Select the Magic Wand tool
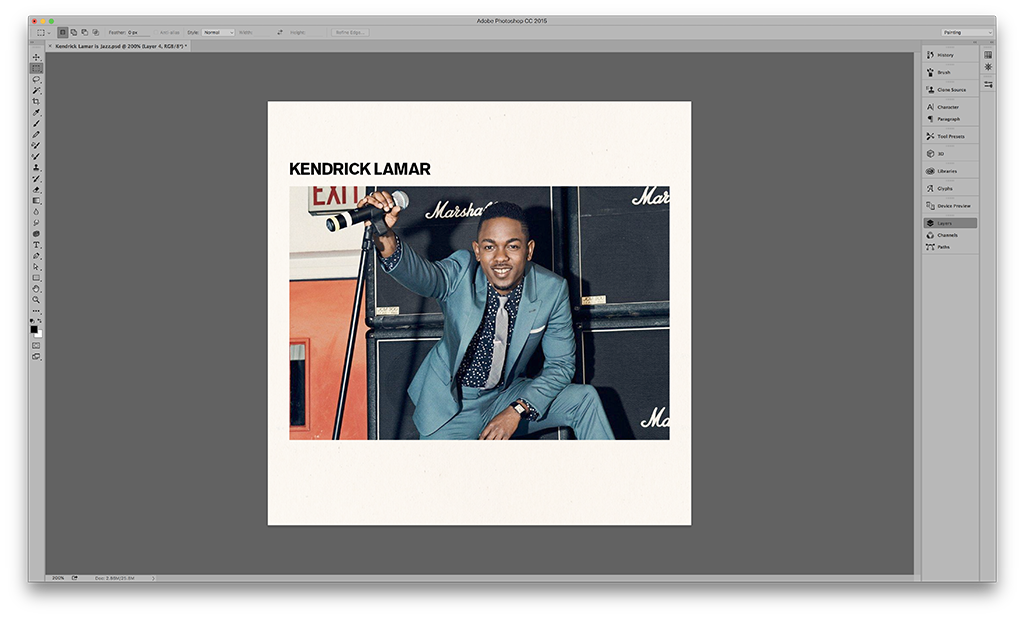Viewport: 1024px width, 620px height. (37, 90)
